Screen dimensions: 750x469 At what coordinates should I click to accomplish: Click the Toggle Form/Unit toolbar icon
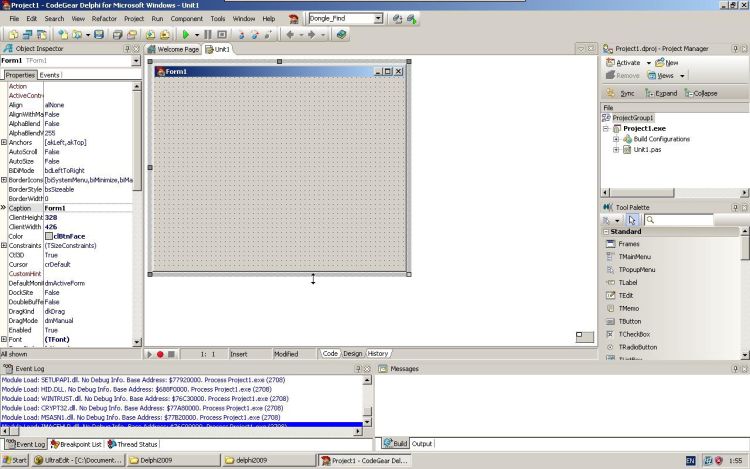pyautogui.click(x=42, y=34)
